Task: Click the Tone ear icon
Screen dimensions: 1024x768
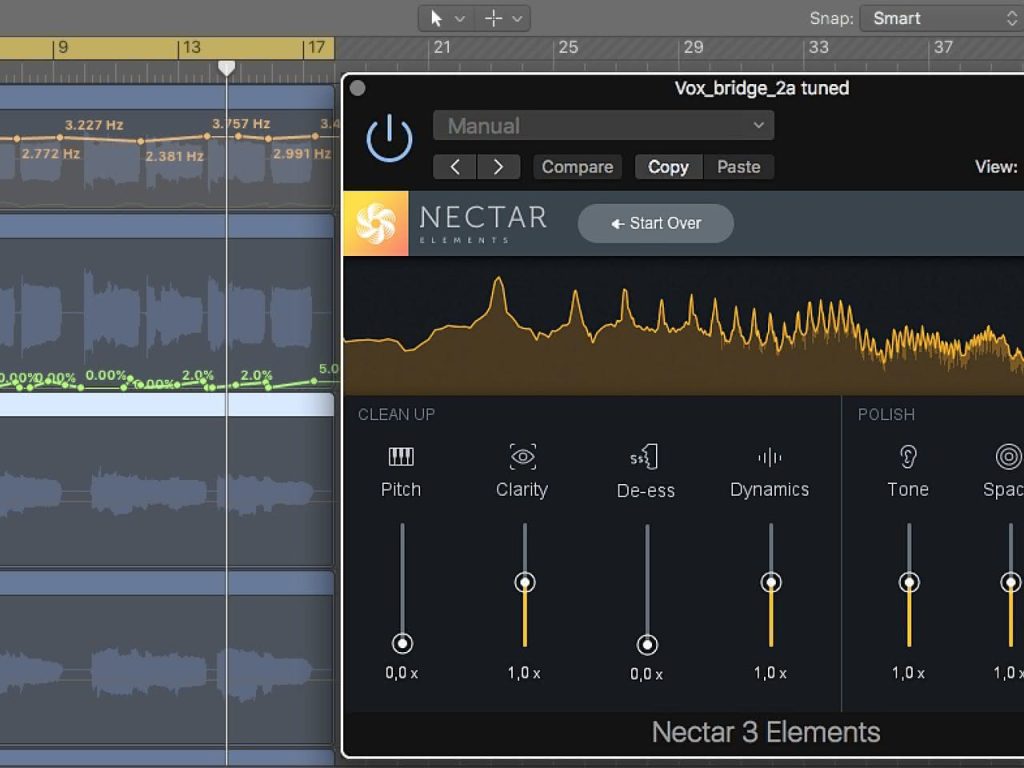Action: click(x=908, y=456)
